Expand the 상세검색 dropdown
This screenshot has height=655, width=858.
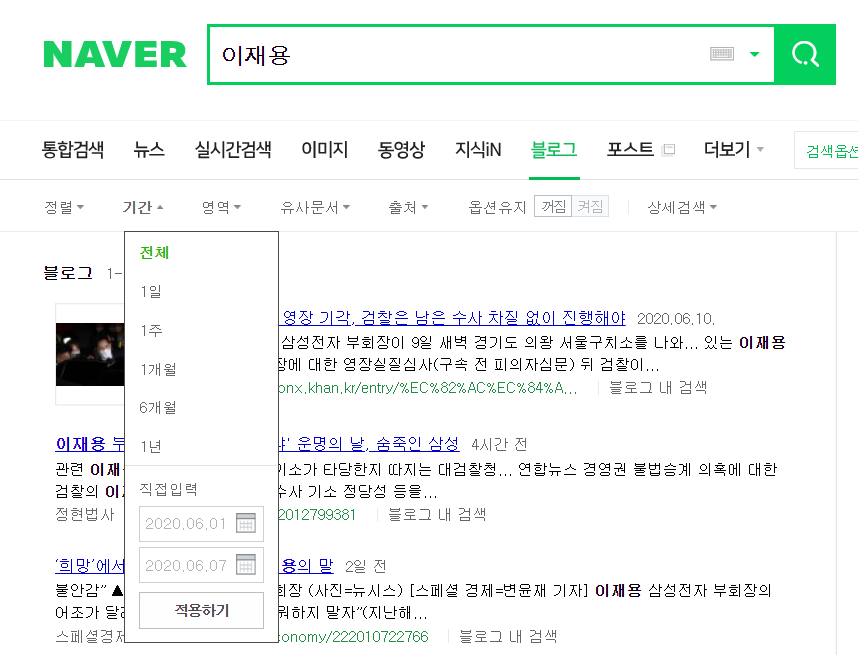tap(682, 207)
